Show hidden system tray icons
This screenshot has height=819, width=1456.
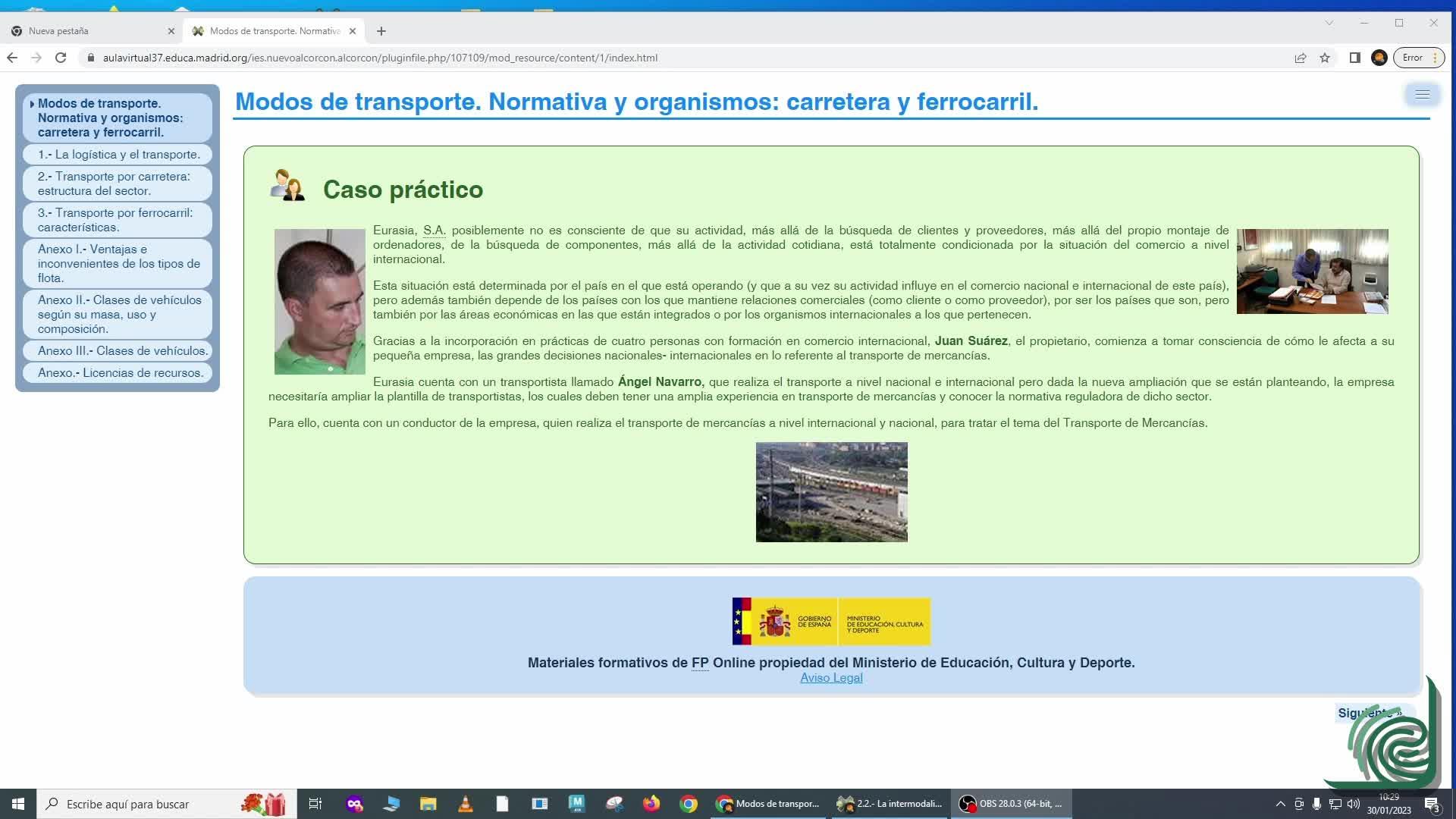(x=1281, y=804)
